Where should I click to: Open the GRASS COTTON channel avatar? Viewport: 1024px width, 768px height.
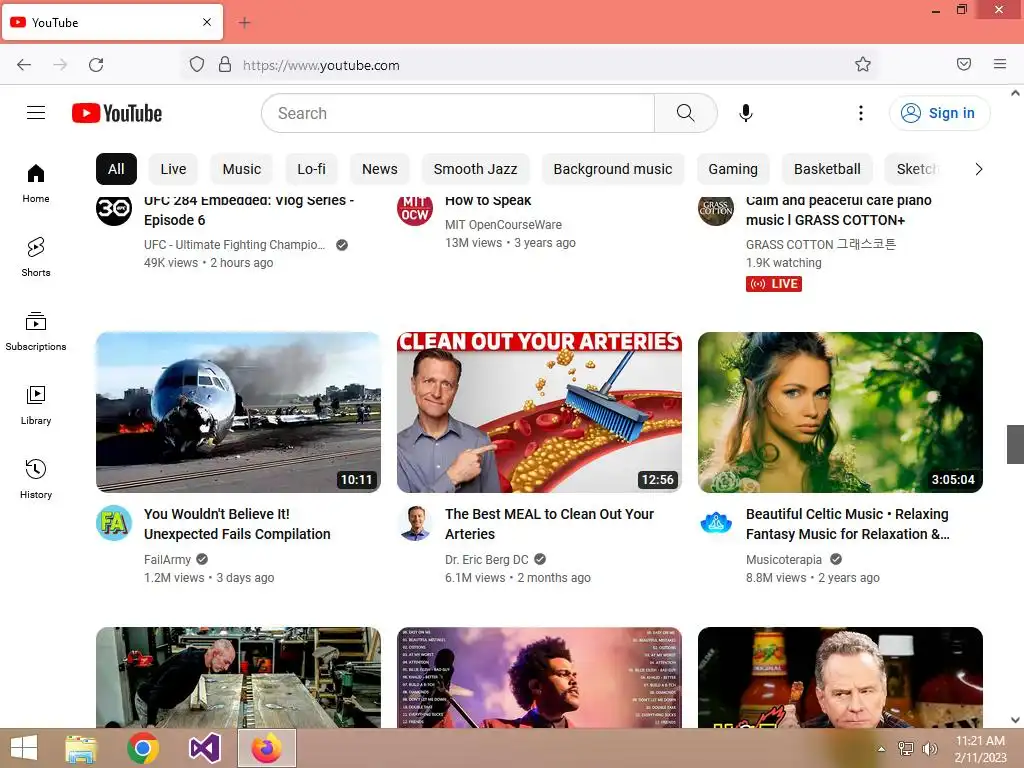point(716,209)
